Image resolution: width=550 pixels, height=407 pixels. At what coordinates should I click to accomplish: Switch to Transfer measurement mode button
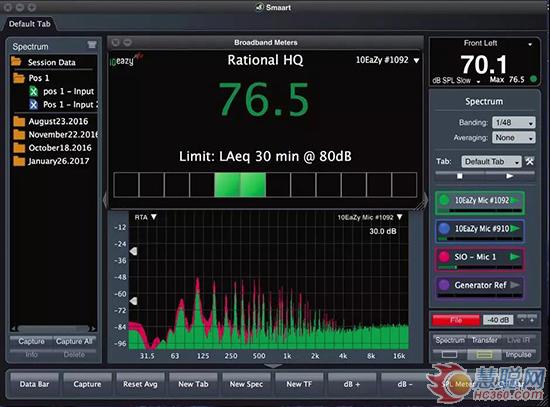pyautogui.click(x=484, y=340)
